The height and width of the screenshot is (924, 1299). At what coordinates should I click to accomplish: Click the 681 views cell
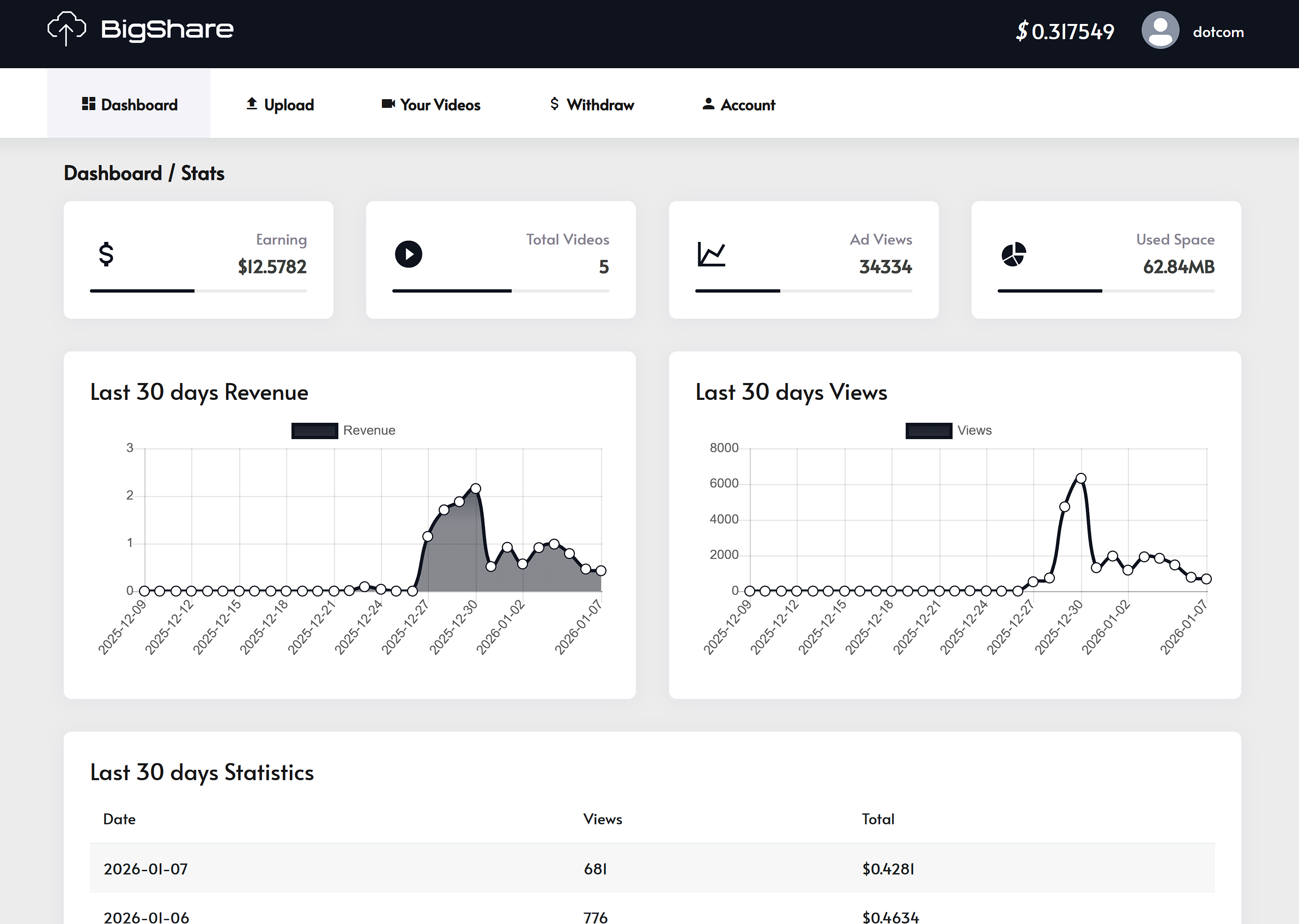point(595,870)
